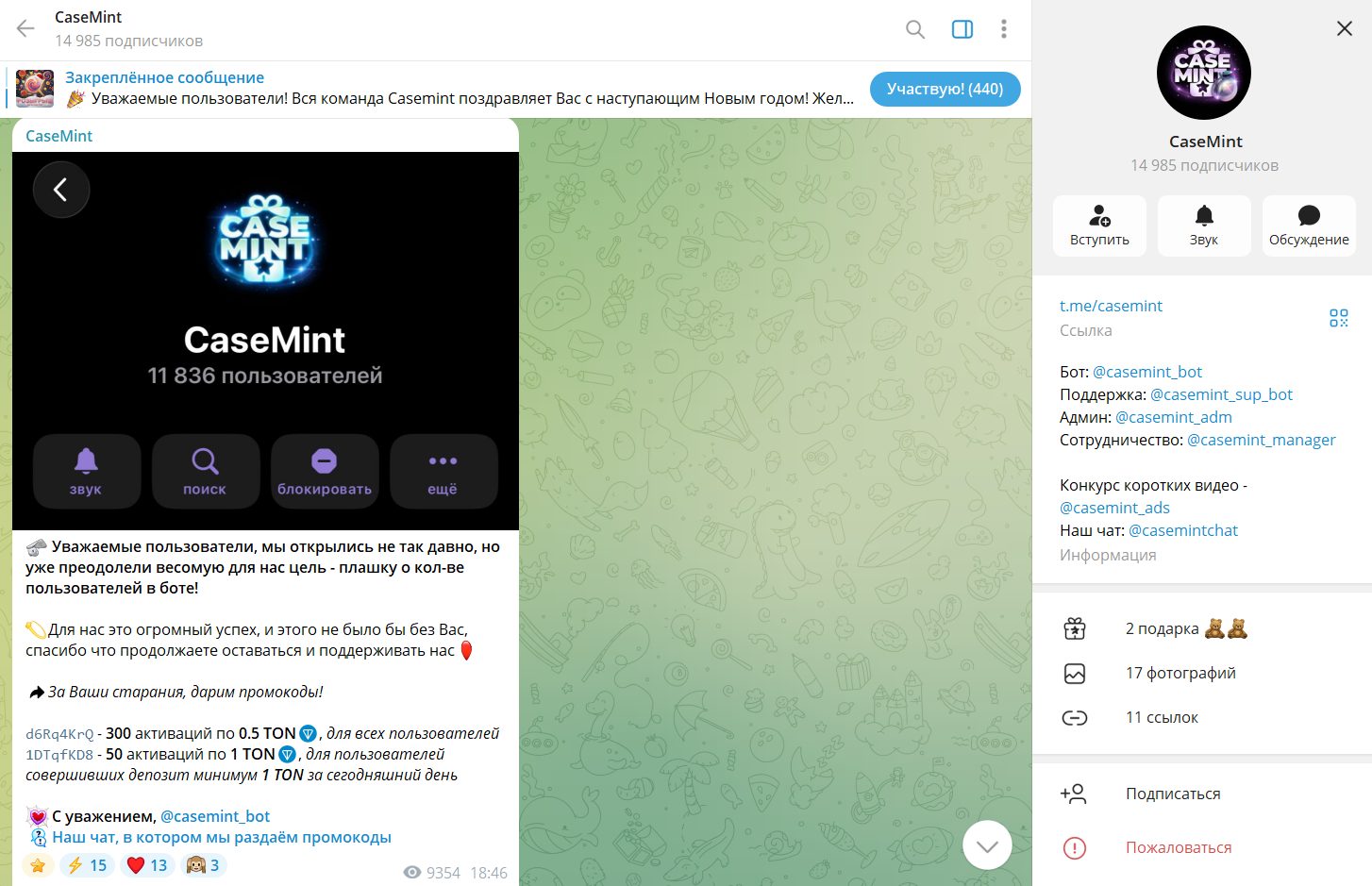The width and height of the screenshot is (1372, 886).
Task: Copy the promo code 1DTqfKD8
Action: tap(59, 755)
